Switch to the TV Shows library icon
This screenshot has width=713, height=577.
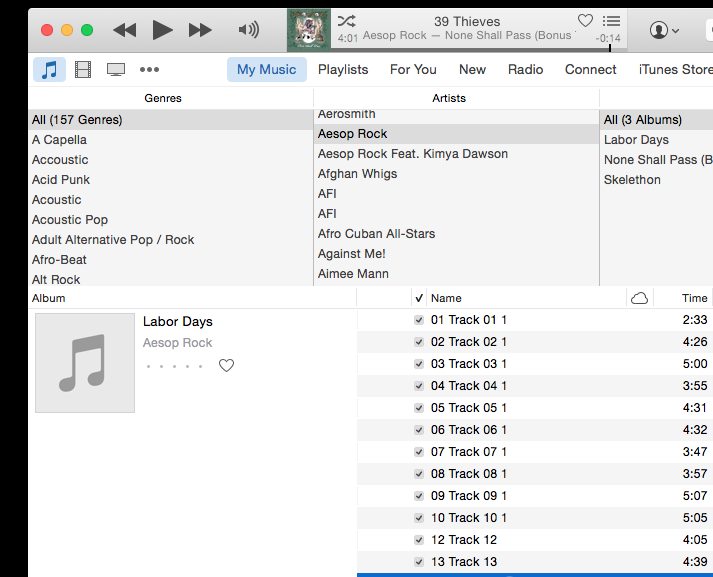[x=116, y=70]
